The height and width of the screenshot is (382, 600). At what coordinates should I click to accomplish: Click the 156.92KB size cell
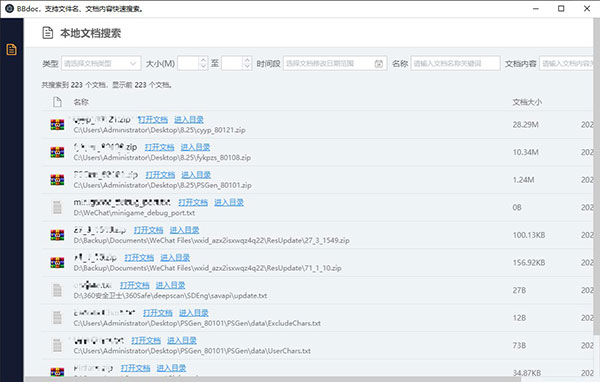pos(529,263)
